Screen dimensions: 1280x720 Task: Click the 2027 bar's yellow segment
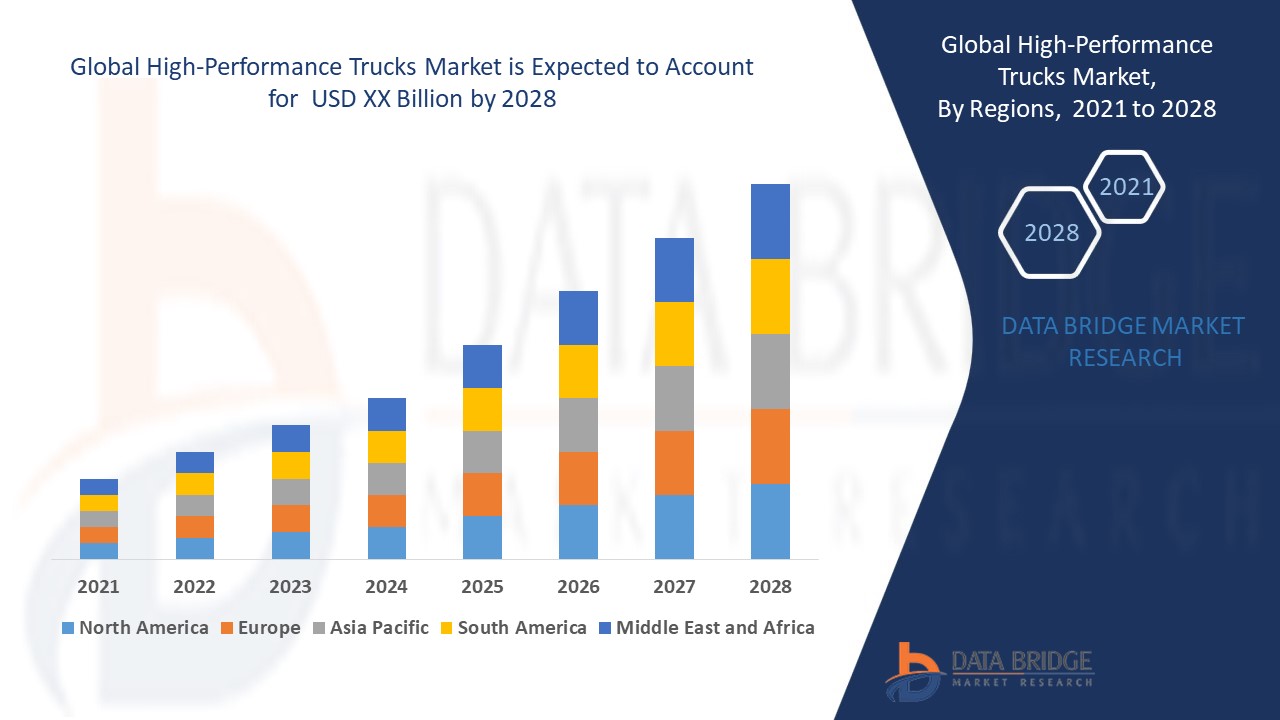pyautogui.click(x=674, y=334)
